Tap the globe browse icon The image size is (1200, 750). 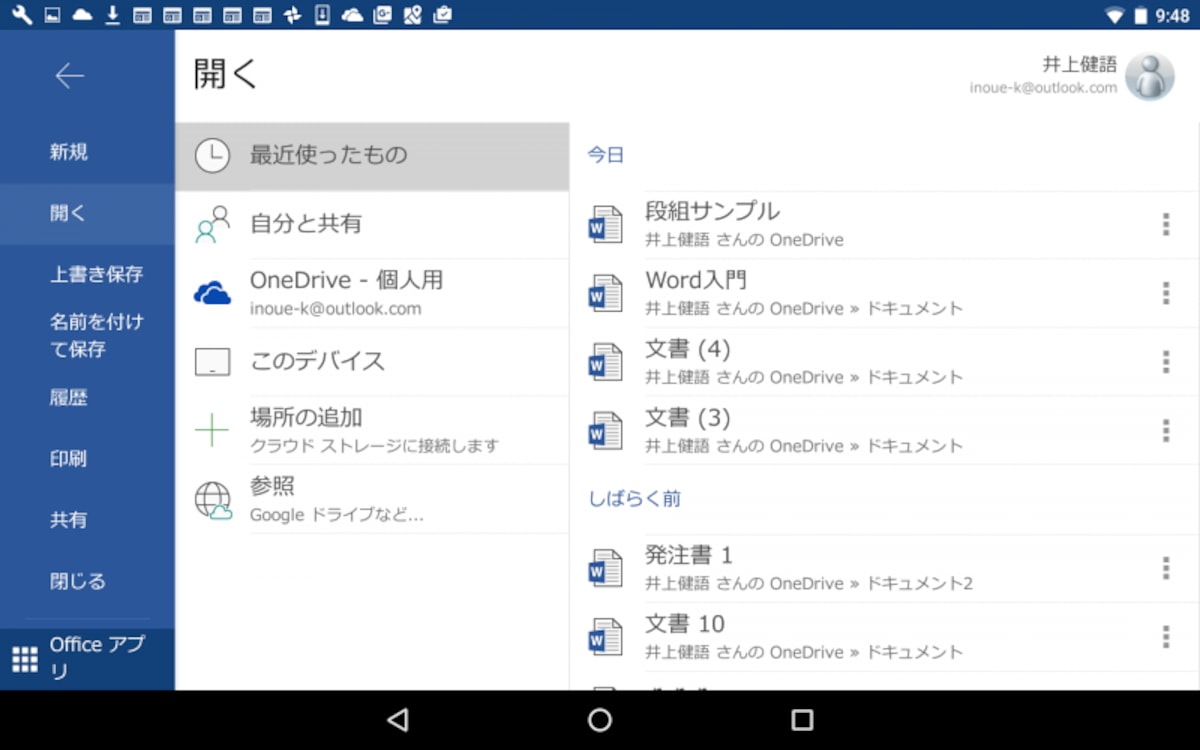213,500
